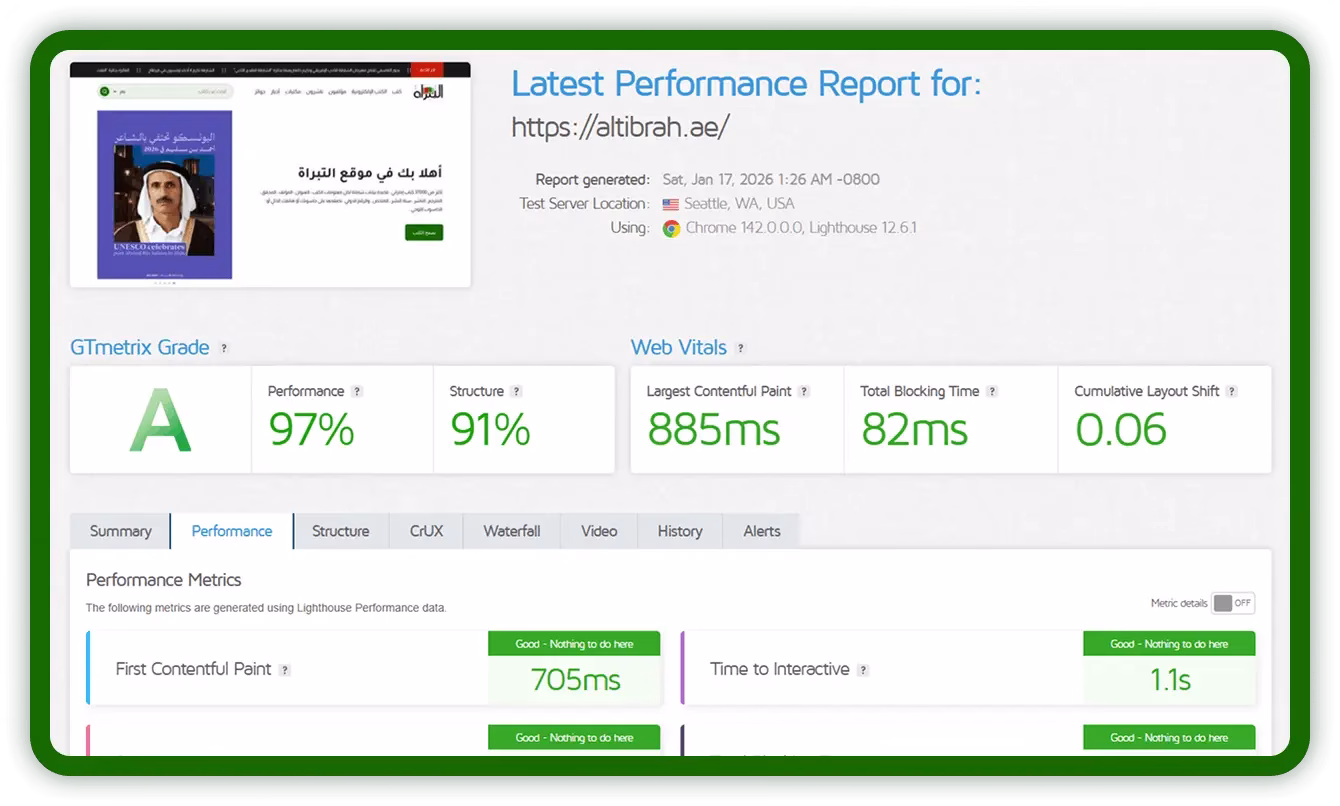Viewport: 1340px width, 806px height.
Task: Switch to the Summary tab
Action: tap(120, 531)
